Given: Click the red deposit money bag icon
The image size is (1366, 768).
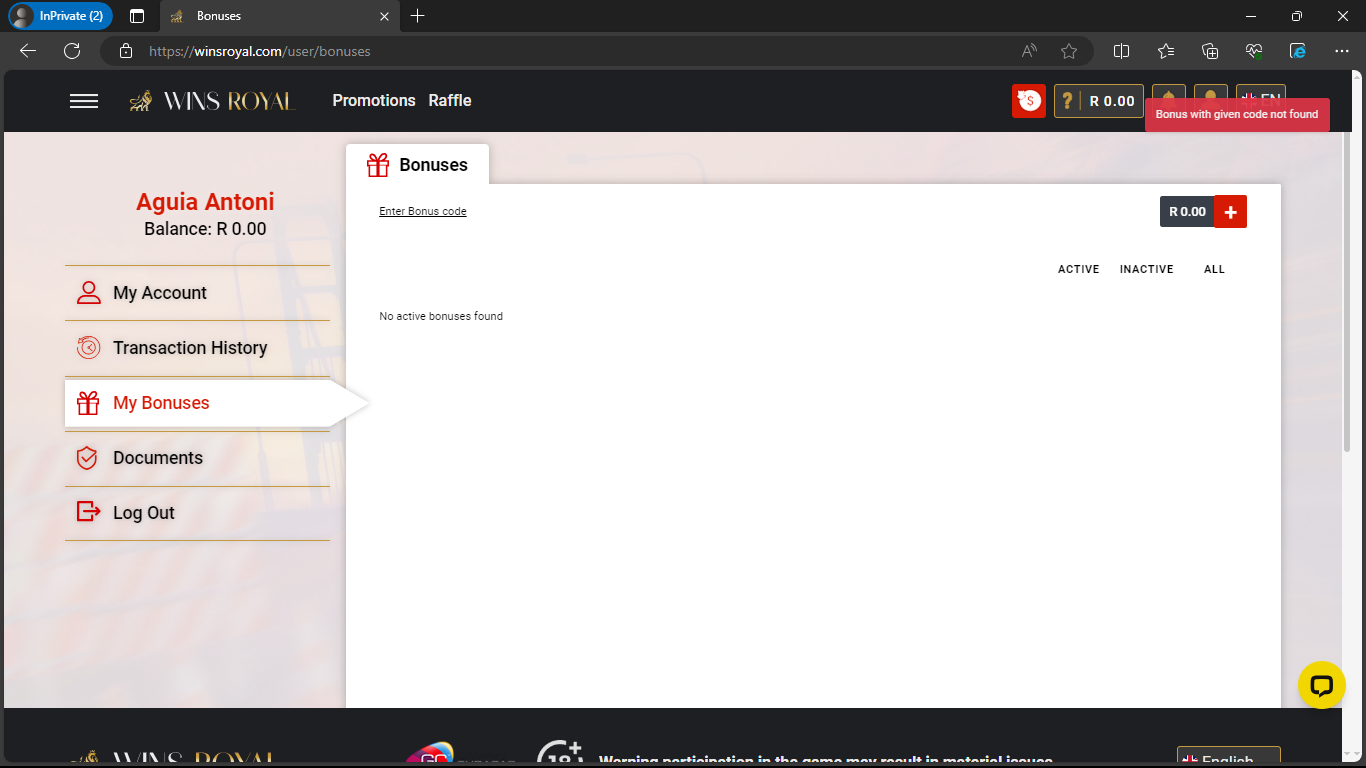Looking at the screenshot, I should pyautogui.click(x=1028, y=101).
